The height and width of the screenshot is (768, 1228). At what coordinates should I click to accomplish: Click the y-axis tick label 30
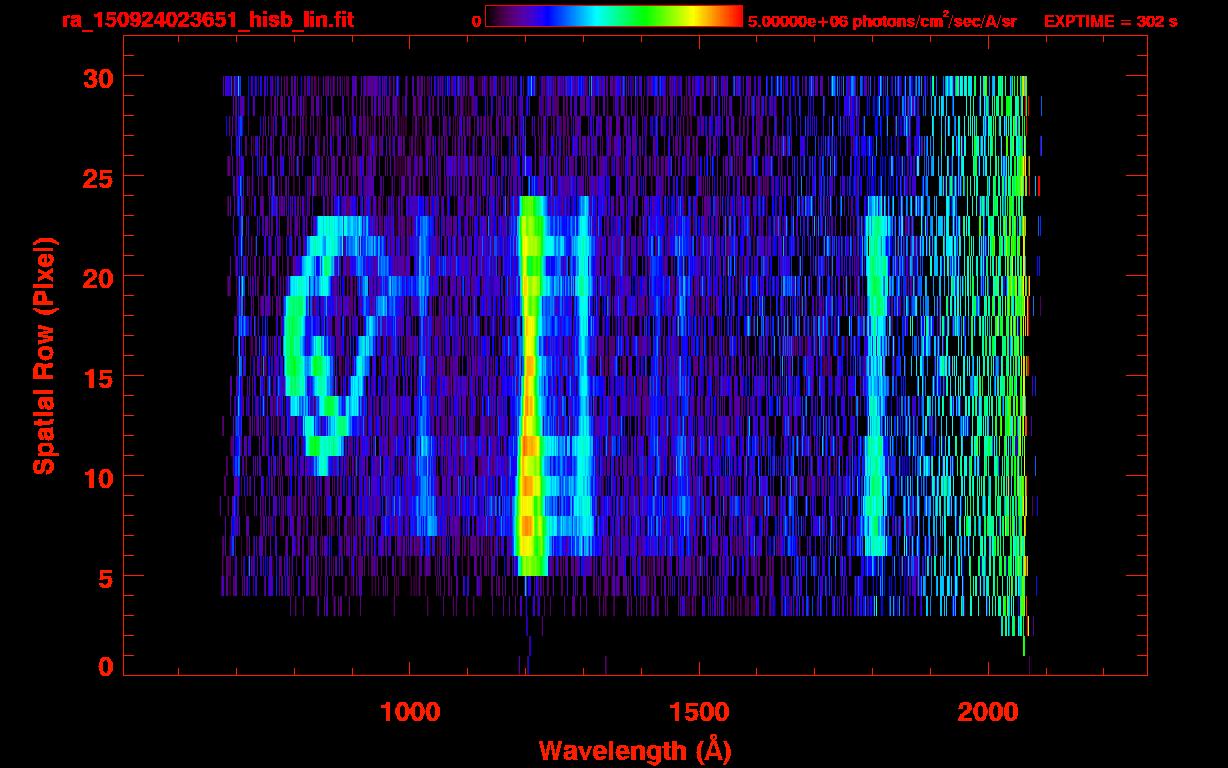click(98, 77)
